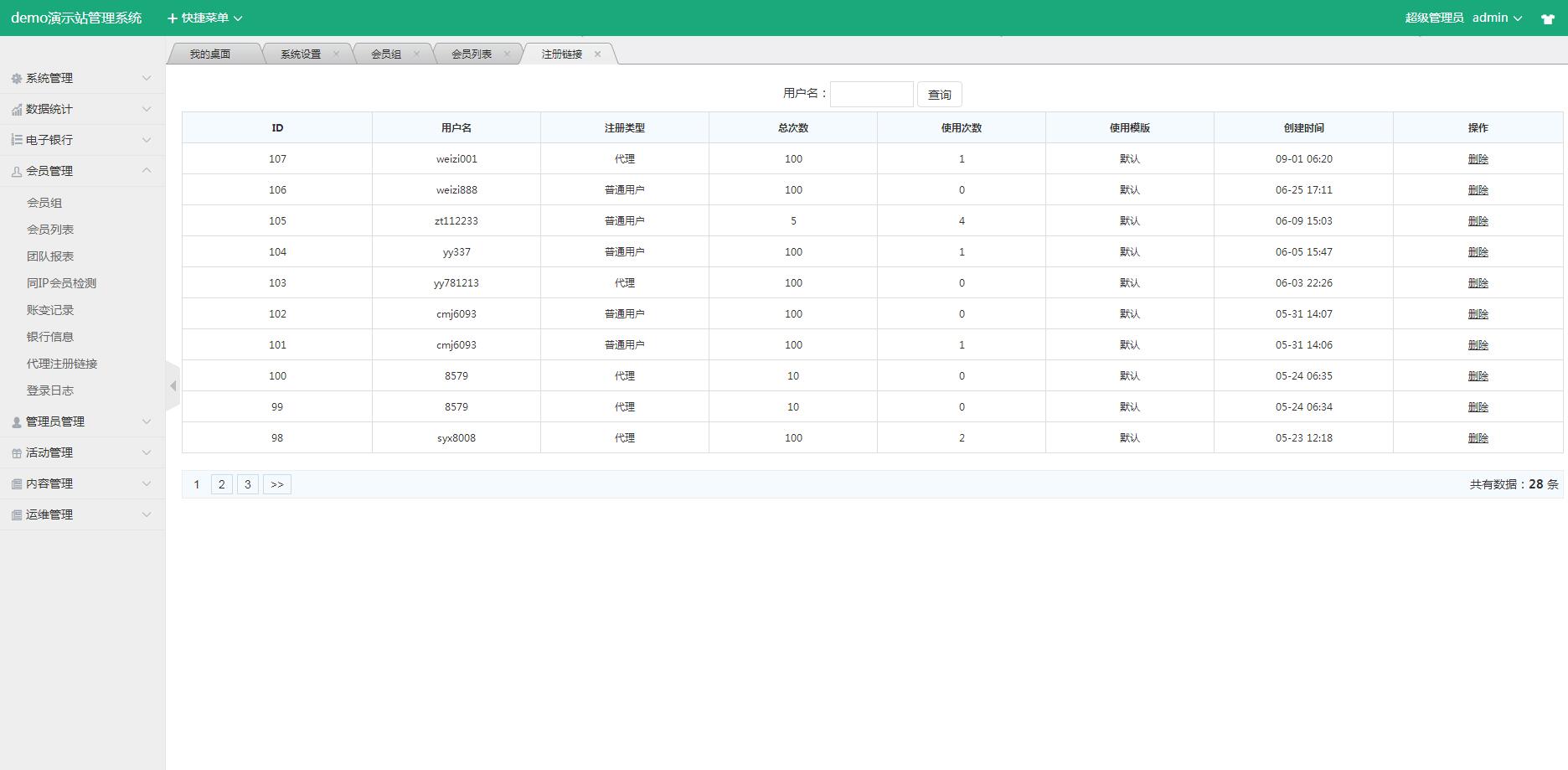
Task: Open 银行信息 in the sidebar
Action: pos(50,337)
